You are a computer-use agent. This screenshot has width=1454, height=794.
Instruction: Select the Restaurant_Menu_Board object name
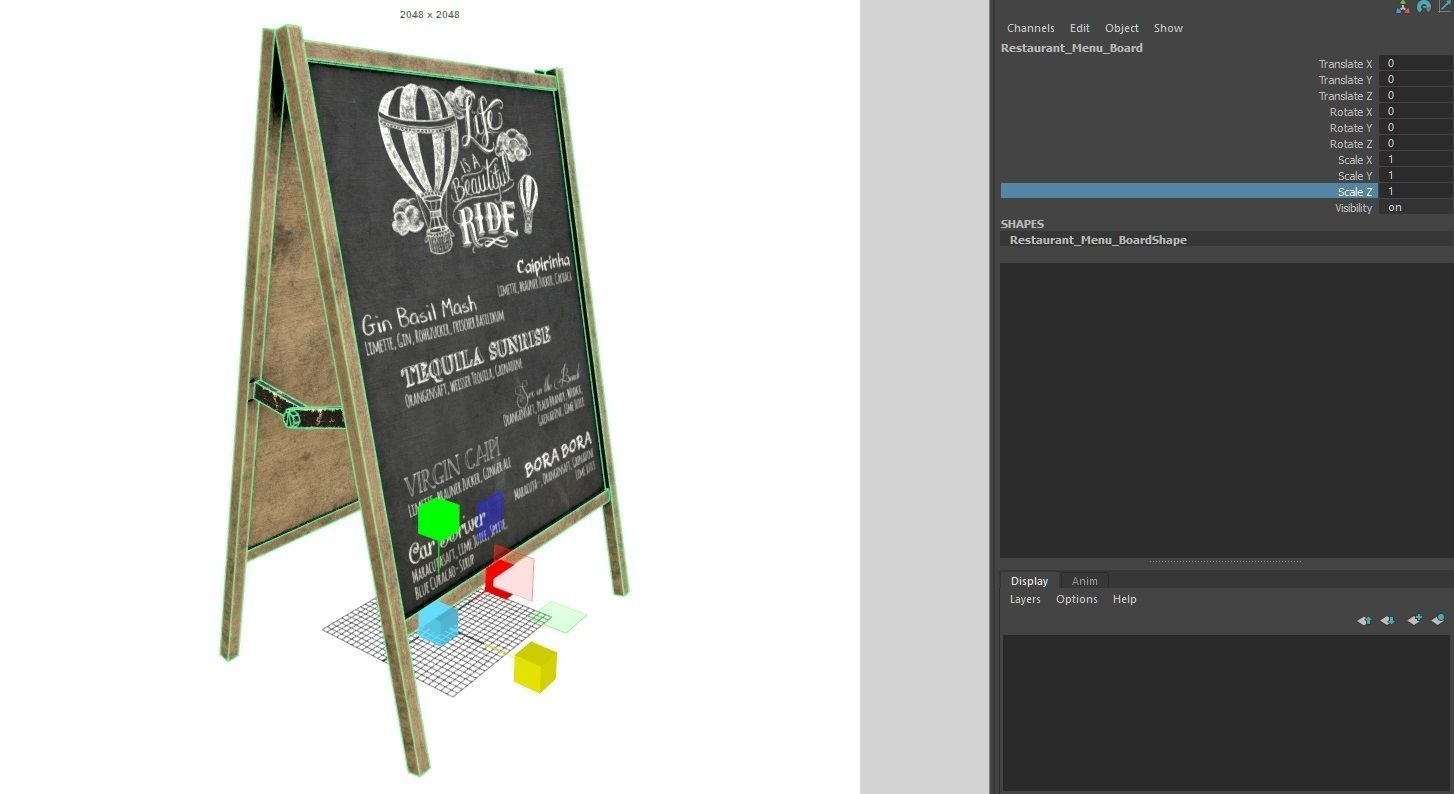[1071, 48]
